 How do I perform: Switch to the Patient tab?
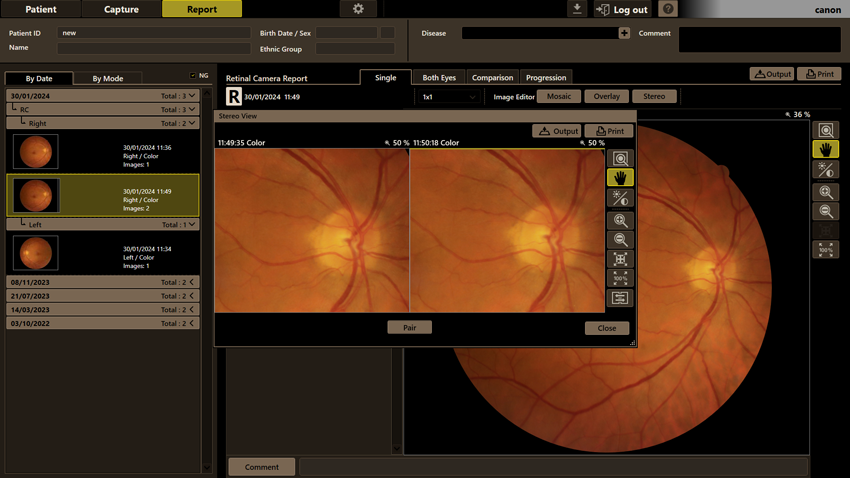click(x=41, y=9)
